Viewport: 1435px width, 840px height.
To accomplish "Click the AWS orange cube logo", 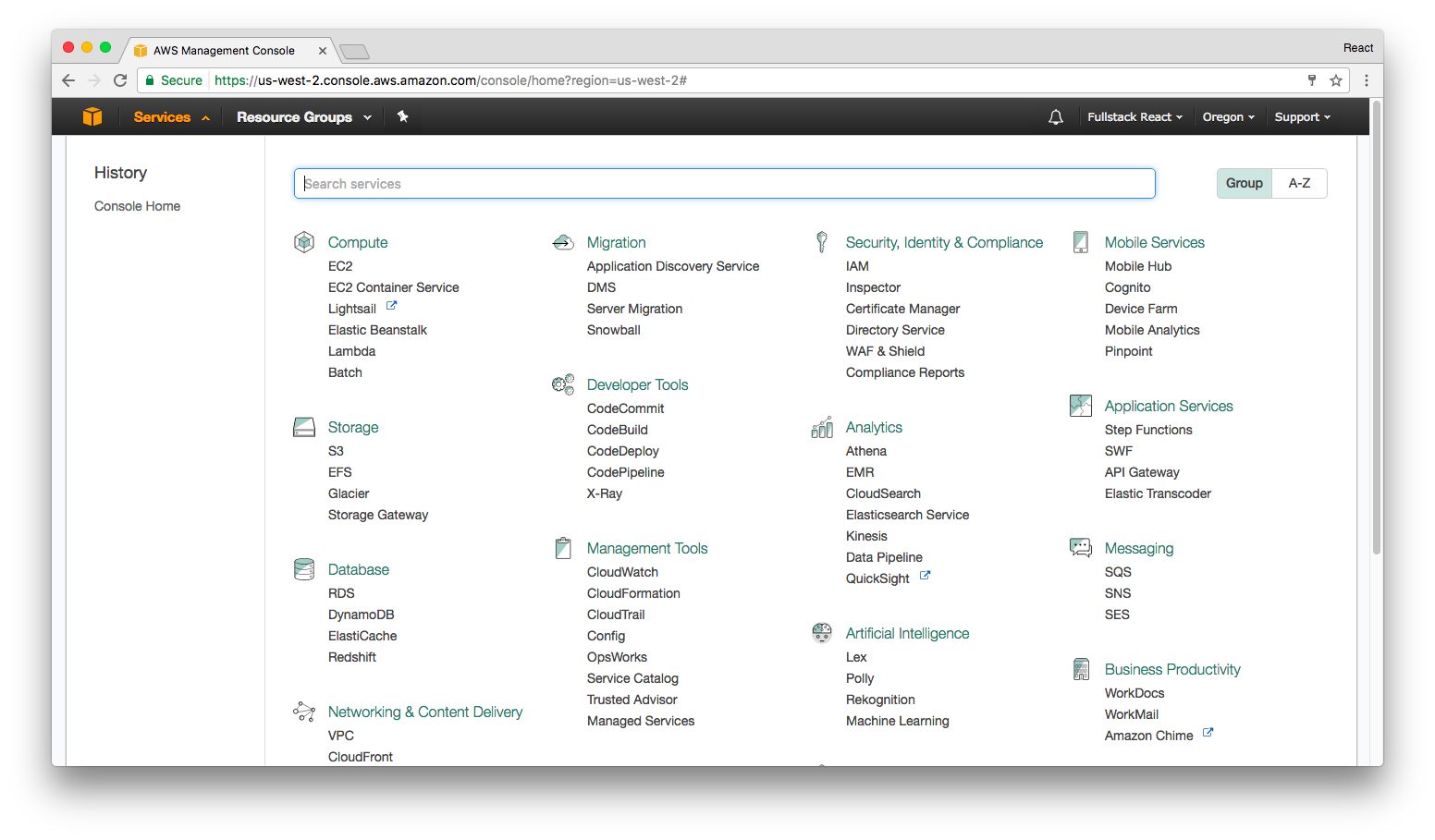I will (x=92, y=116).
